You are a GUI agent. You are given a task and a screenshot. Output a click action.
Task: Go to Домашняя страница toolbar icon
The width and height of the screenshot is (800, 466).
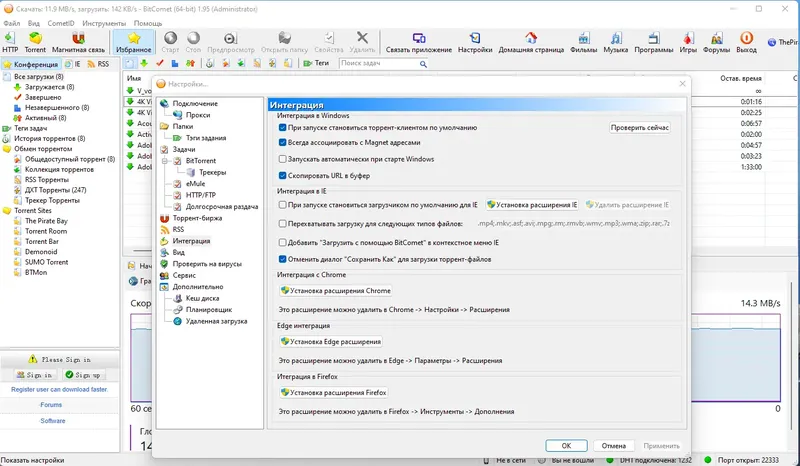click(x=531, y=42)
